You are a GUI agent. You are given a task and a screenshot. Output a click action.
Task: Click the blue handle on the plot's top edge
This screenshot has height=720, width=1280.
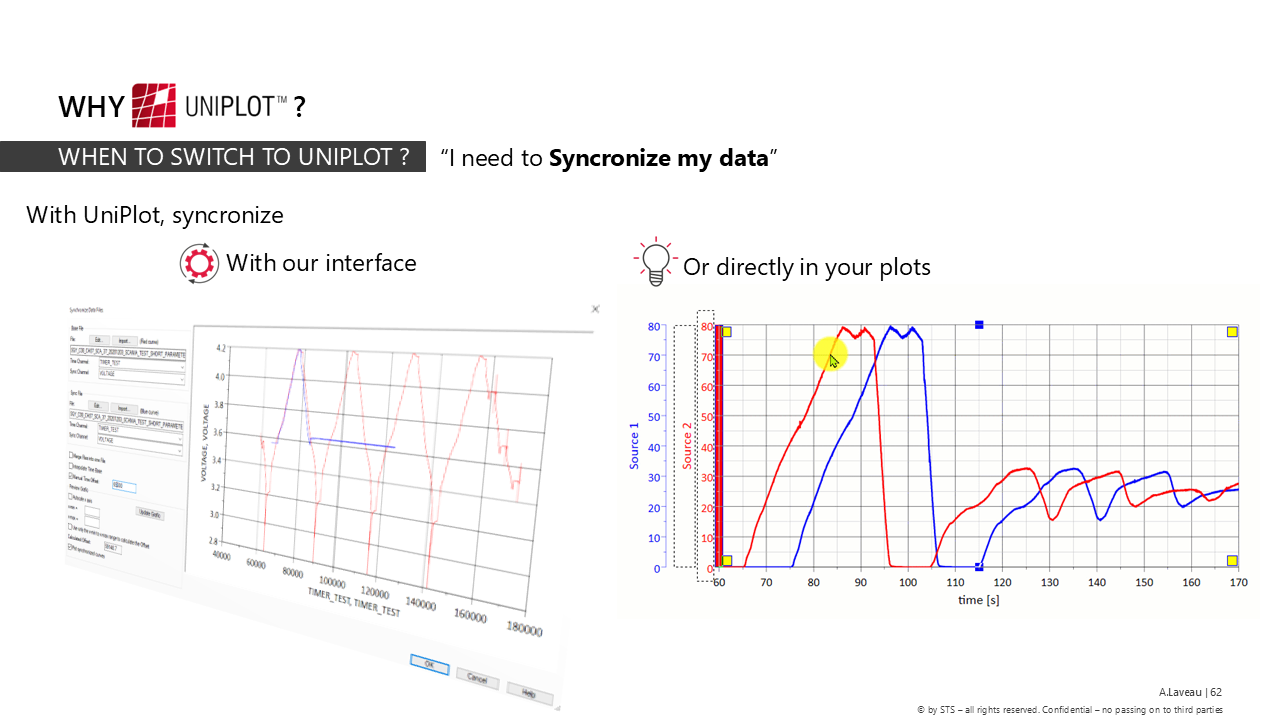[979, 325]
